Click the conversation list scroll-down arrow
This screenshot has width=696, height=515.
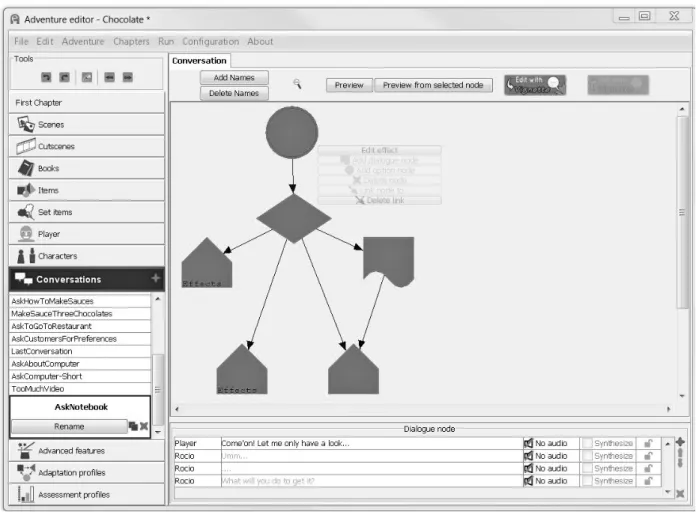point(158,432)
